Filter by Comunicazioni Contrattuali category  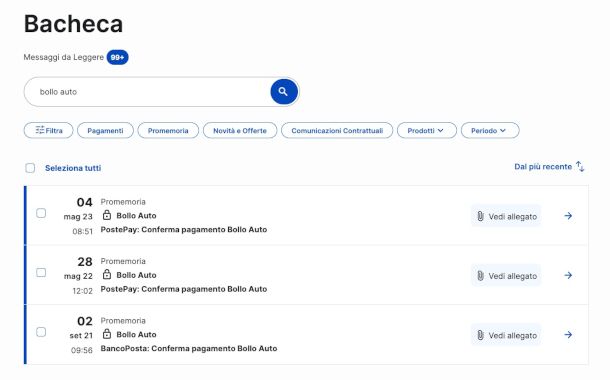[337, 131]
